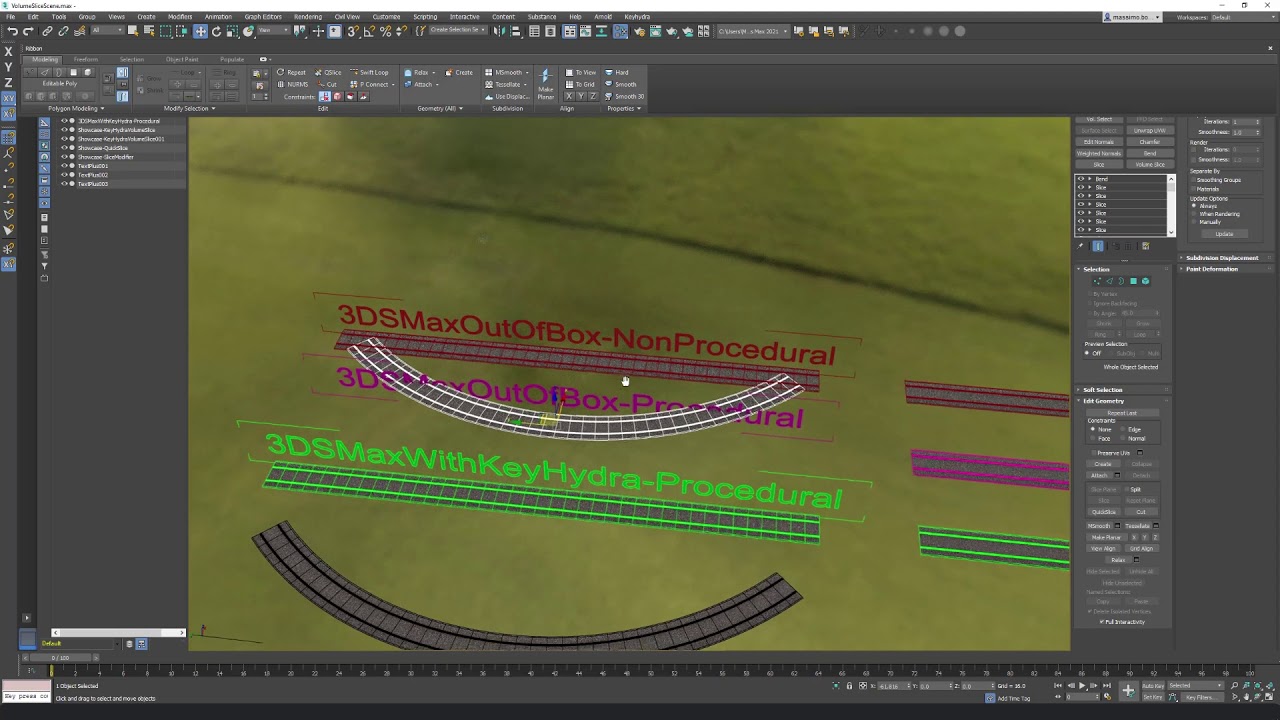
Task: Click the Repeat Last button
Action: (x=1122, y=413)
